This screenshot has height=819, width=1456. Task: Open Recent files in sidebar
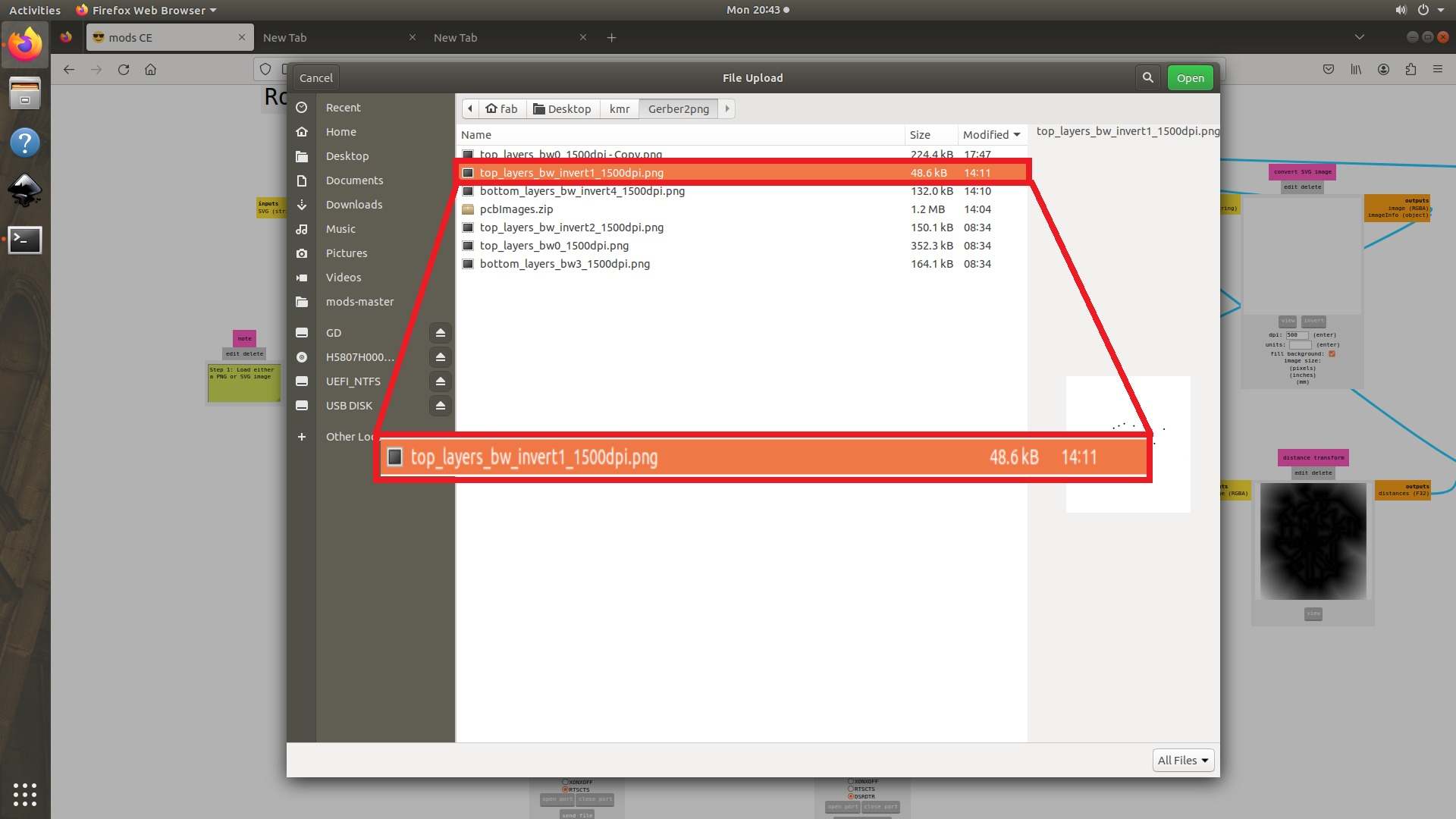click(343, 108)
